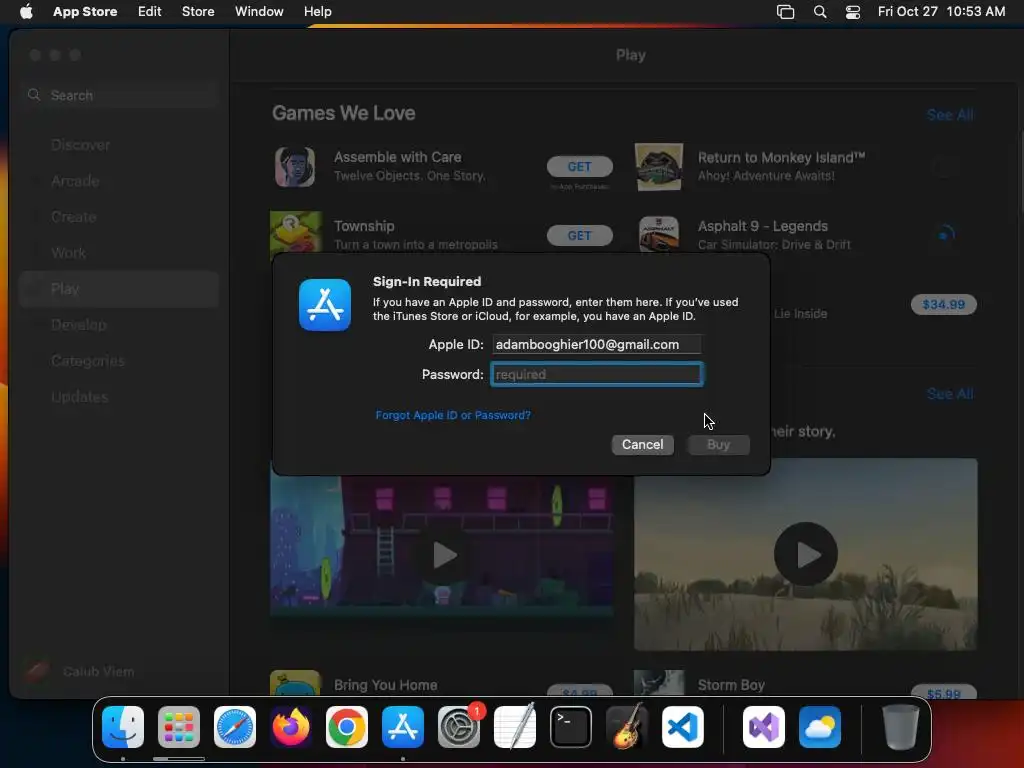Click the Asphalt 9 download progress indicator
The height and width of the screenshot is (768, 1024).
coord(945,234)
